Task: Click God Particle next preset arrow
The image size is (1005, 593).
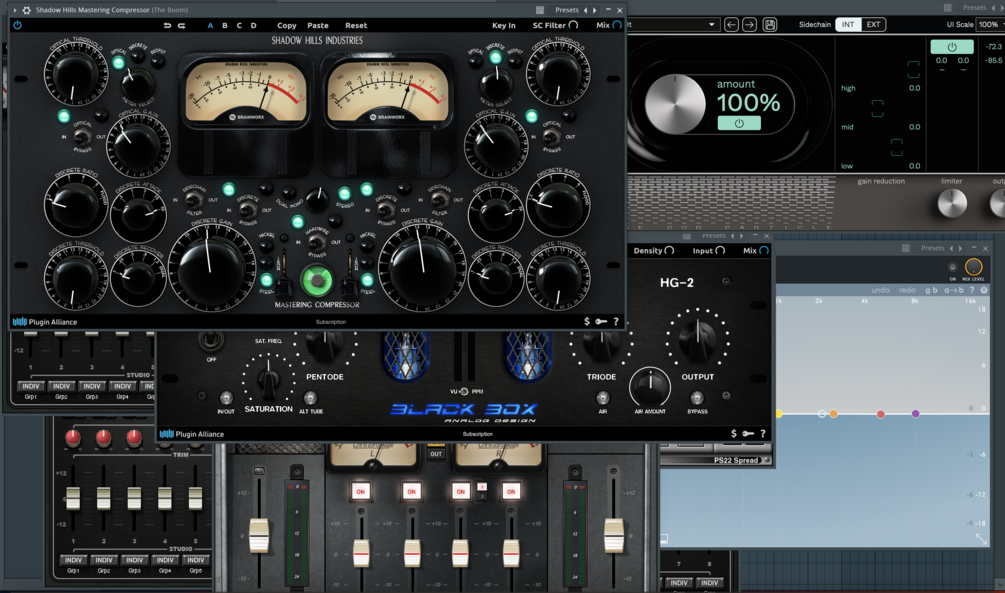Action: pos(749,24)
